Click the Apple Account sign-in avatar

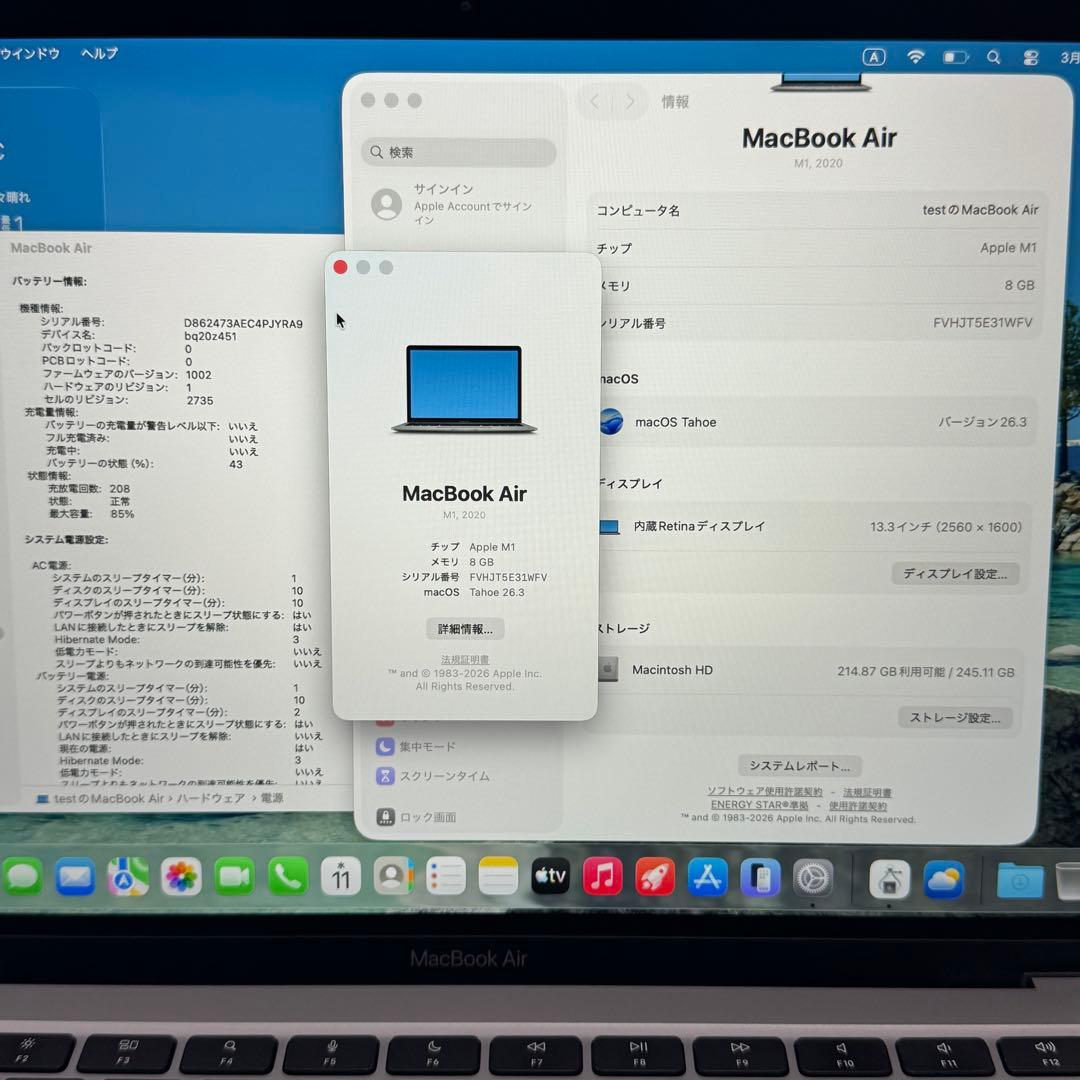click(x=389, y=204)
